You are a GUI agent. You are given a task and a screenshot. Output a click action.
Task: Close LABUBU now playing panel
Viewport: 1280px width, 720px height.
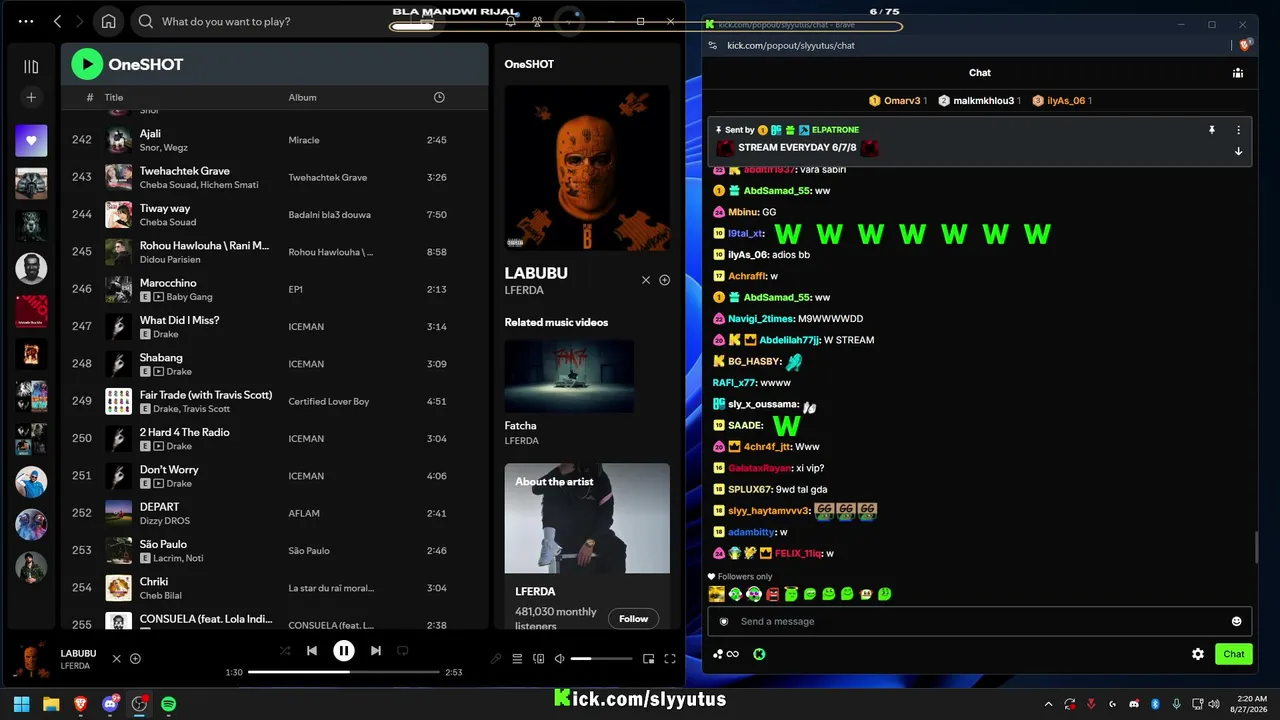[646, 280]
